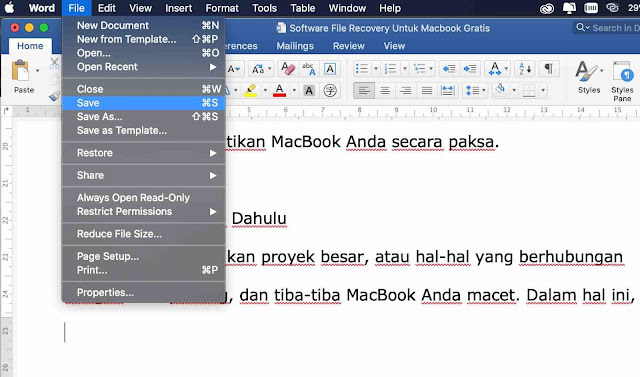Open the font color dropdown arrow
The image size is (640, 377).
[x=293, y=90]
